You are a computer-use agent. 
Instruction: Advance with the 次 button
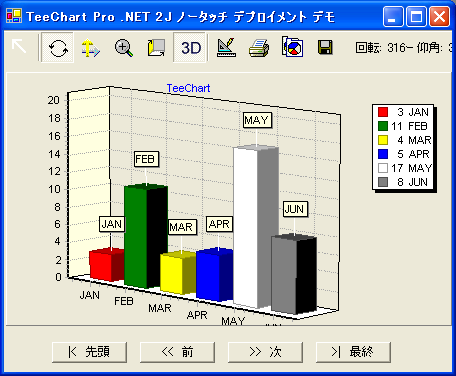click(x=265, y=352)
